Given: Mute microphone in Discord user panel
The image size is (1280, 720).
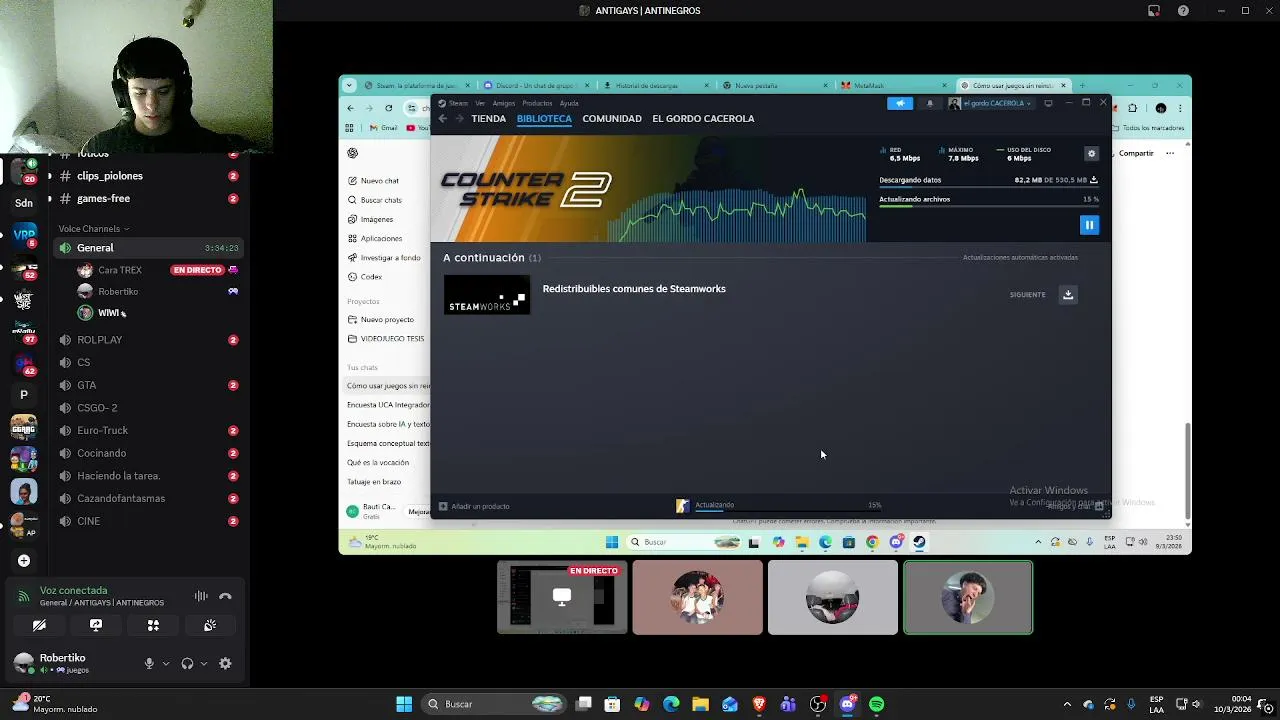Looking at the screenshot, I should click(149, 663).
